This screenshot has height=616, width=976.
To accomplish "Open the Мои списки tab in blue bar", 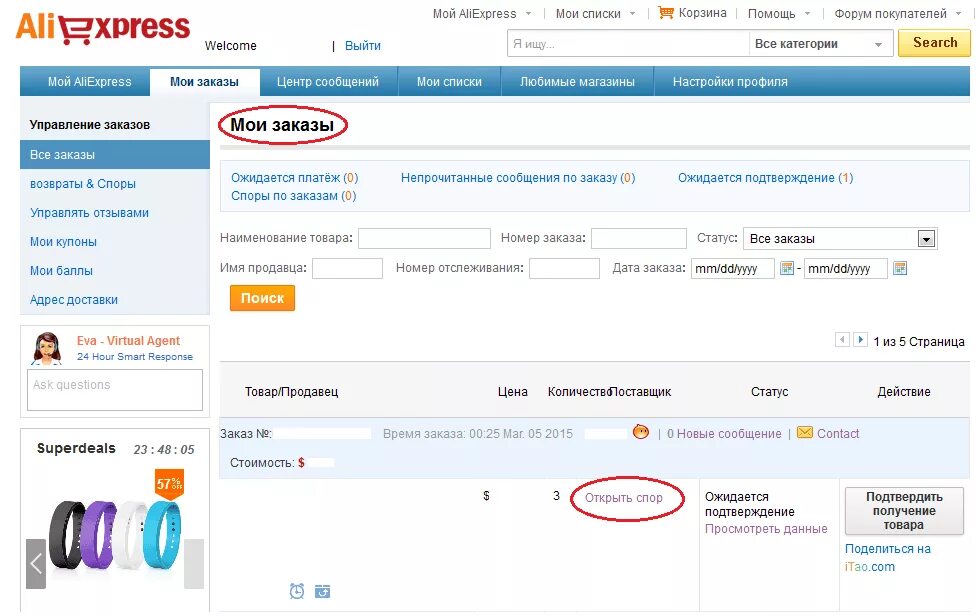I will click(x=449, y=82).
